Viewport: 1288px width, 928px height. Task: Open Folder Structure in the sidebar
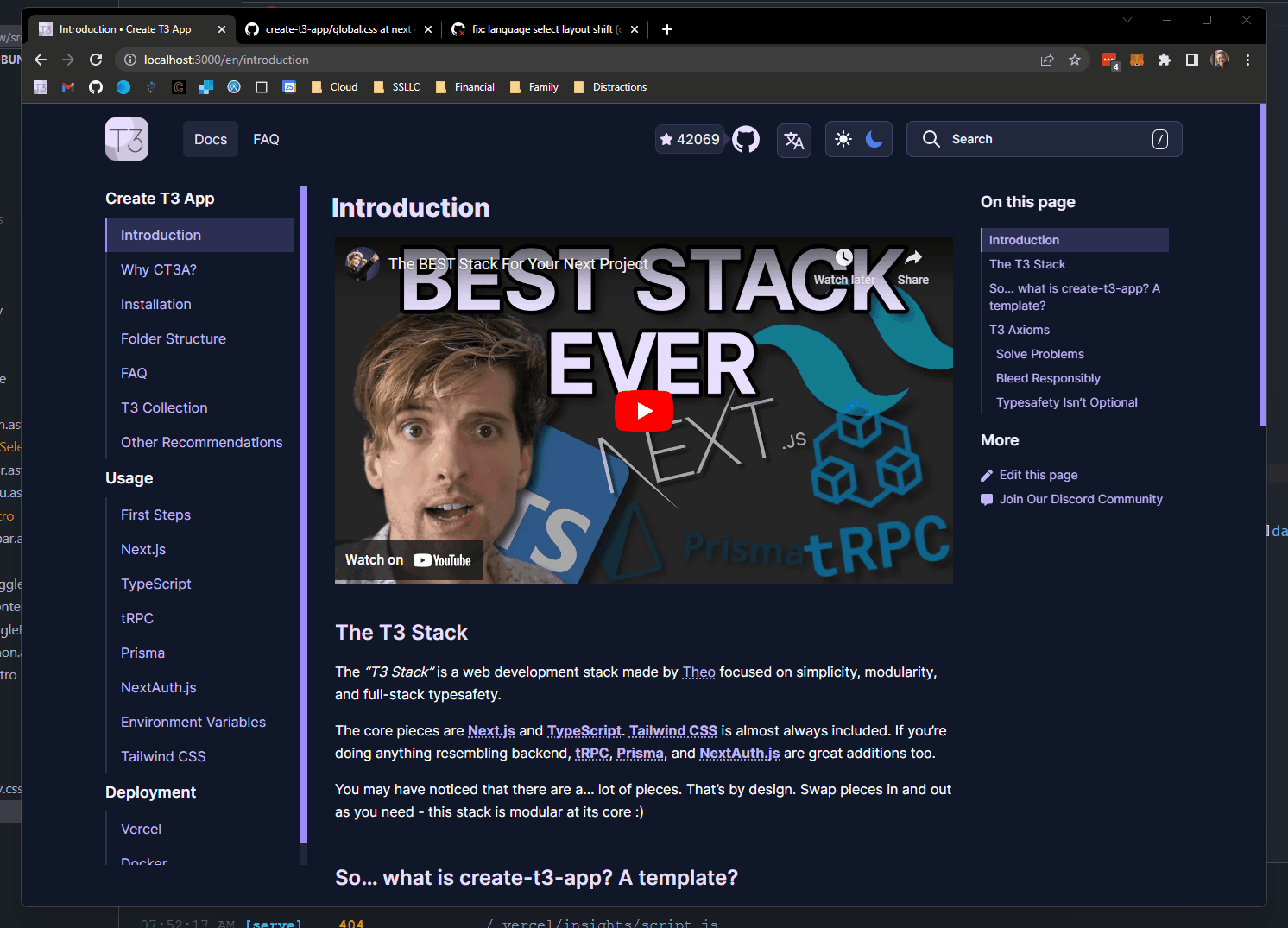click(174, 338)
